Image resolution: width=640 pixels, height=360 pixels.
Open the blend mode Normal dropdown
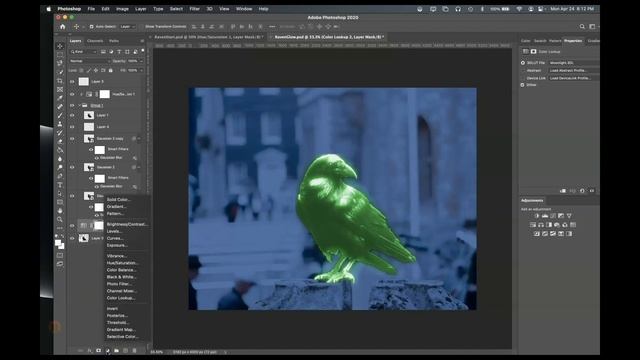(89, 61)
